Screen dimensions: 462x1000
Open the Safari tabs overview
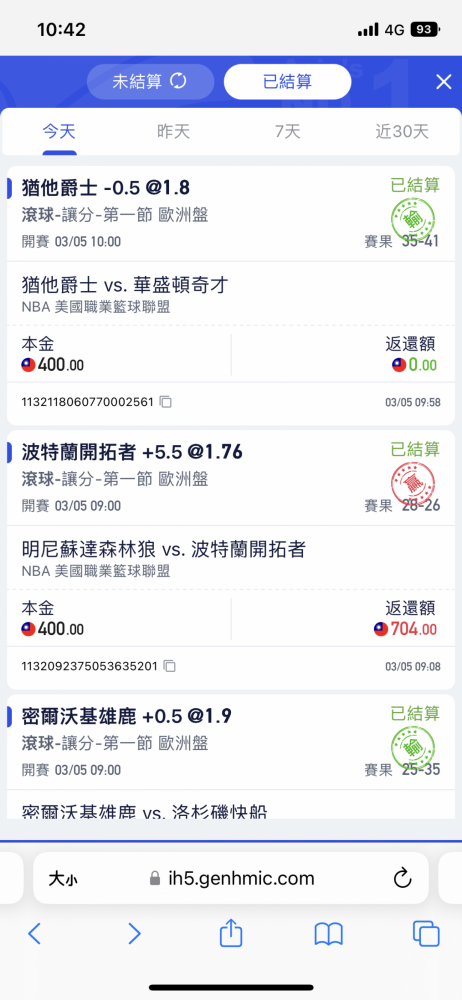pos(426,934)
